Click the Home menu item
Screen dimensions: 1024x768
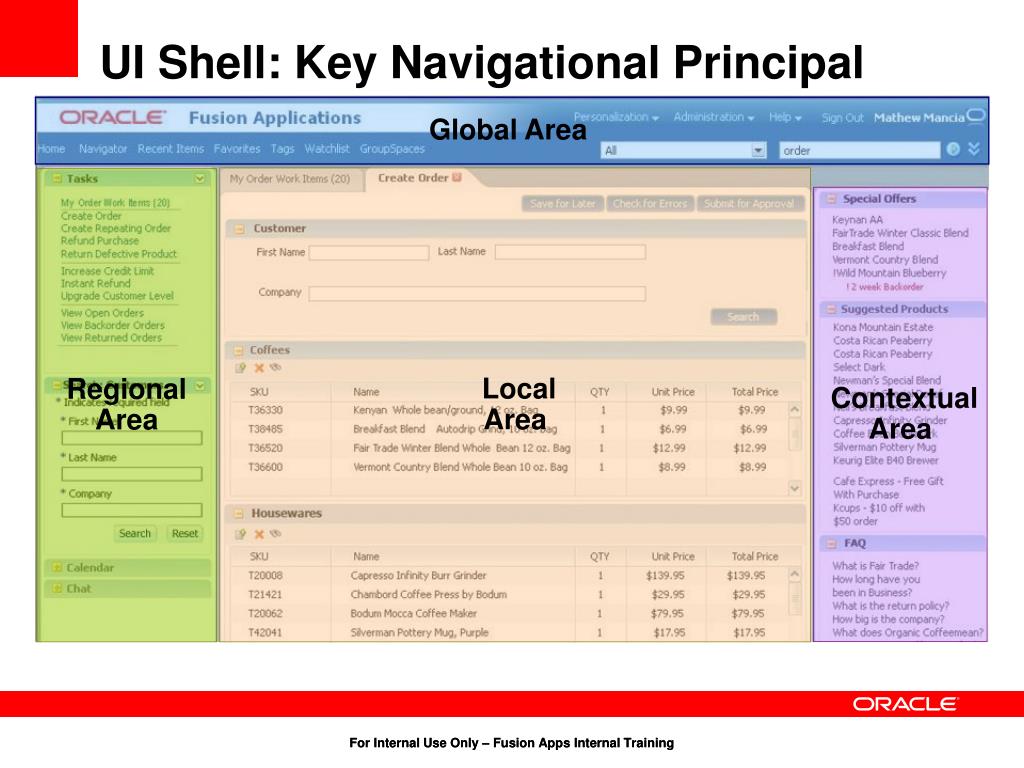click(51, 149)
